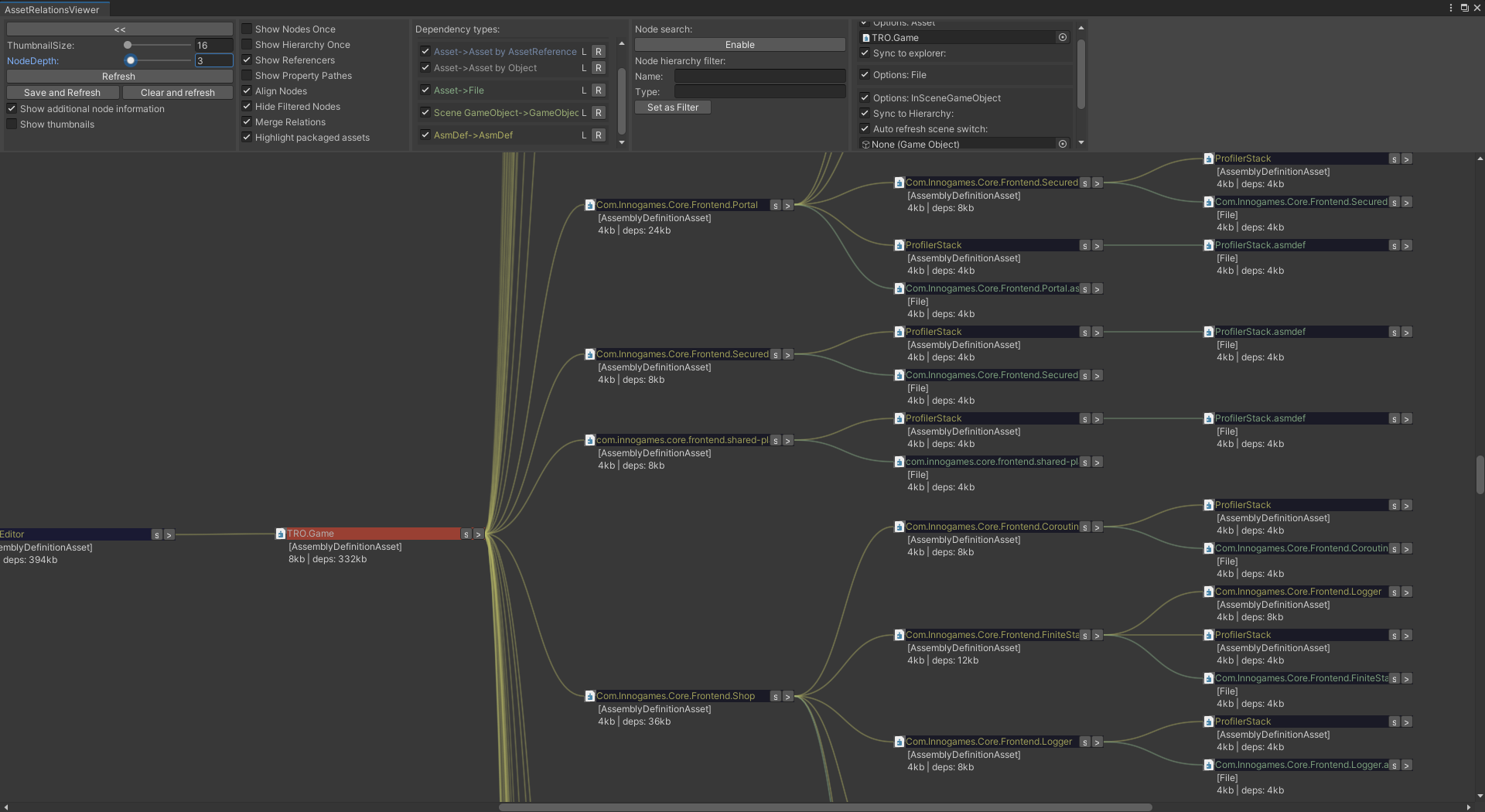Click Enable under Node search
1485x812 pixels.
coord(740,45)
